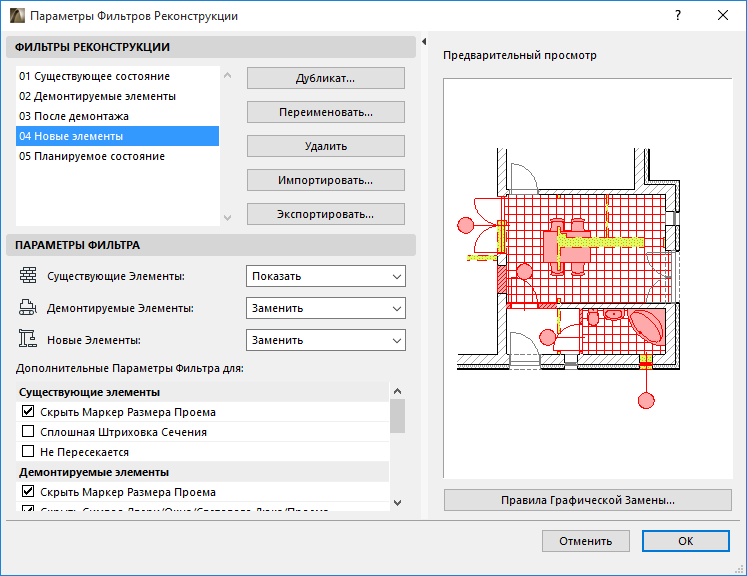Open Демонтируемые Элементы dropdown
This screenshot has height=576, width=747.
(x=325, y=308)
